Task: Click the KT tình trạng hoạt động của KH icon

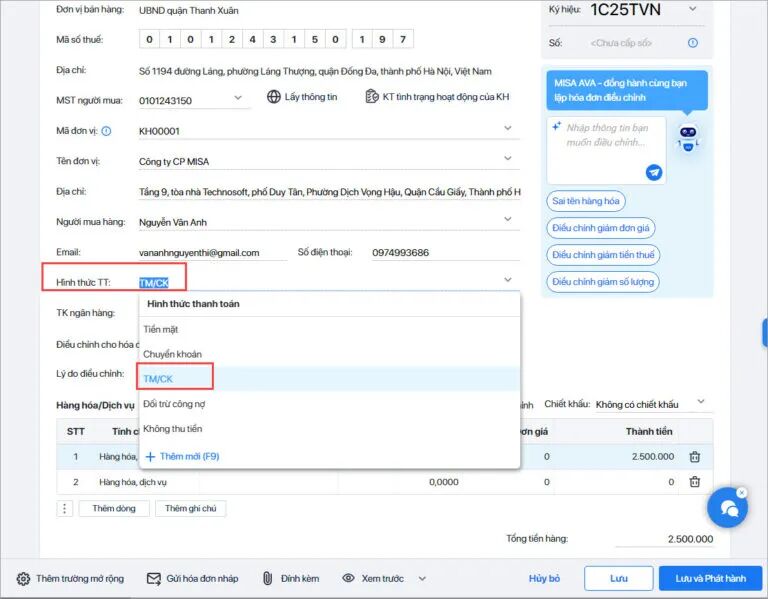Action: click(372, 97)
